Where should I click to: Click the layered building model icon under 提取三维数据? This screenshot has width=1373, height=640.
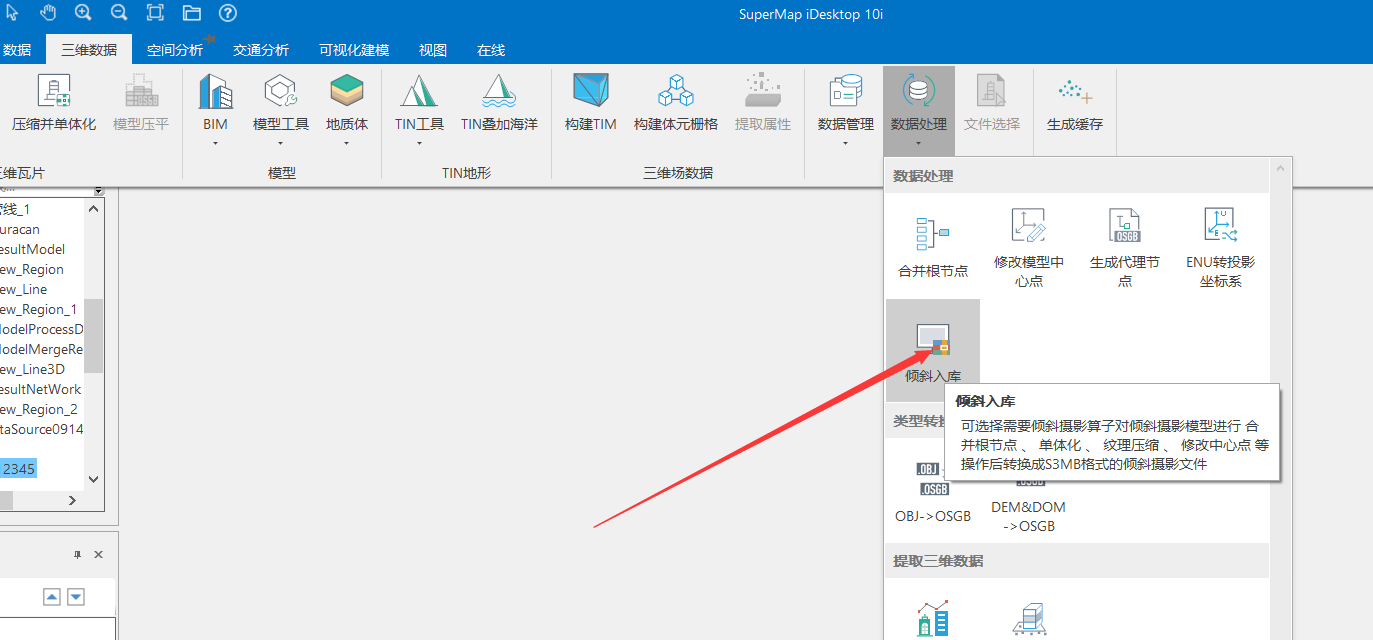pos(1028,620)
